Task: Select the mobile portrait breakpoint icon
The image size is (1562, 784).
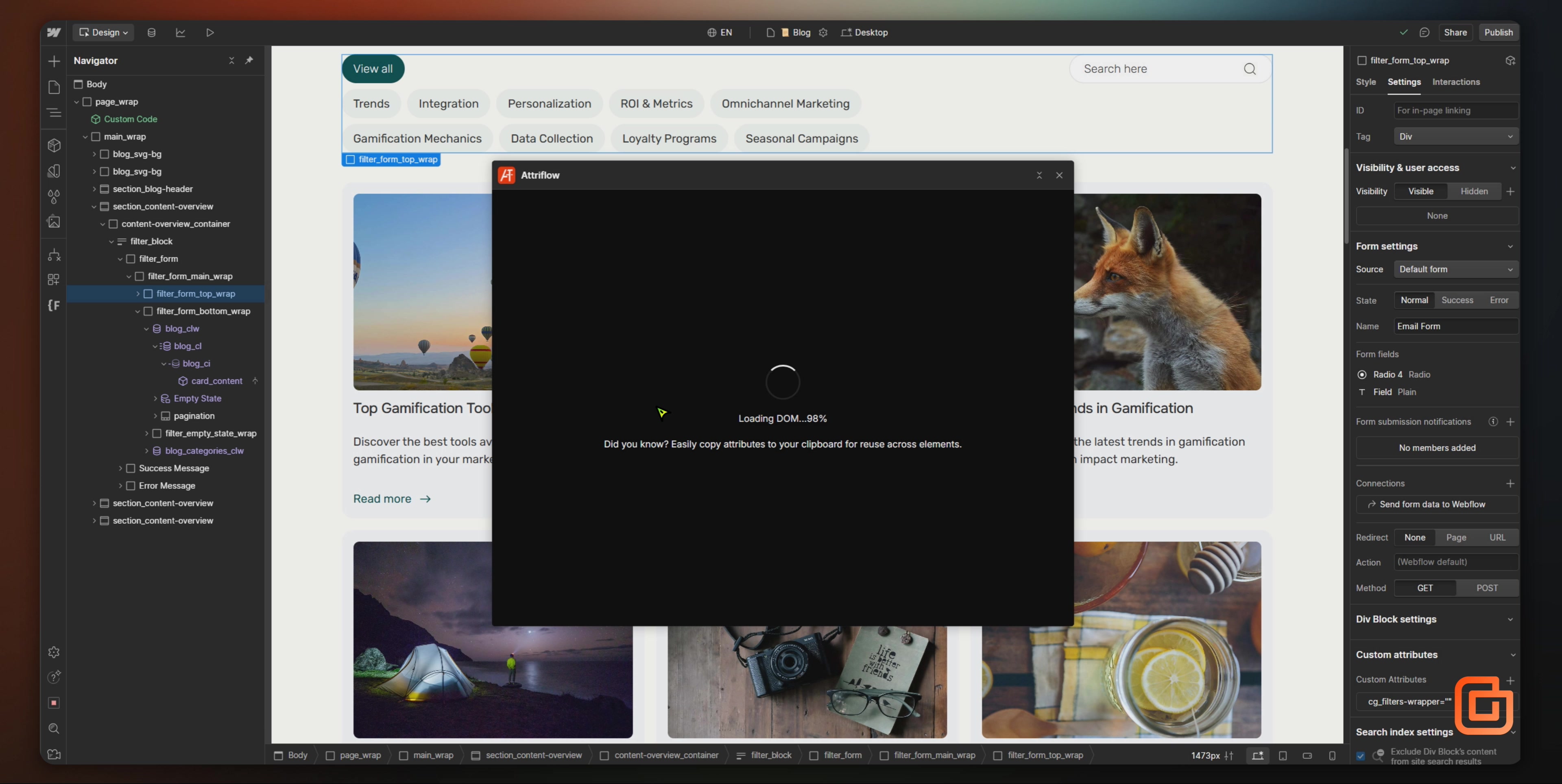Action: (x=1332, y=756)
